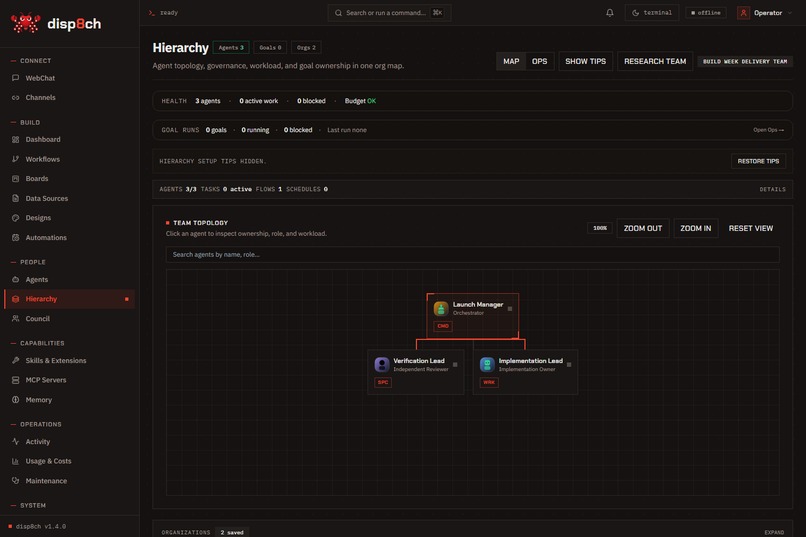Open Usage & Costs chart icon

click(x=15, y=461)
